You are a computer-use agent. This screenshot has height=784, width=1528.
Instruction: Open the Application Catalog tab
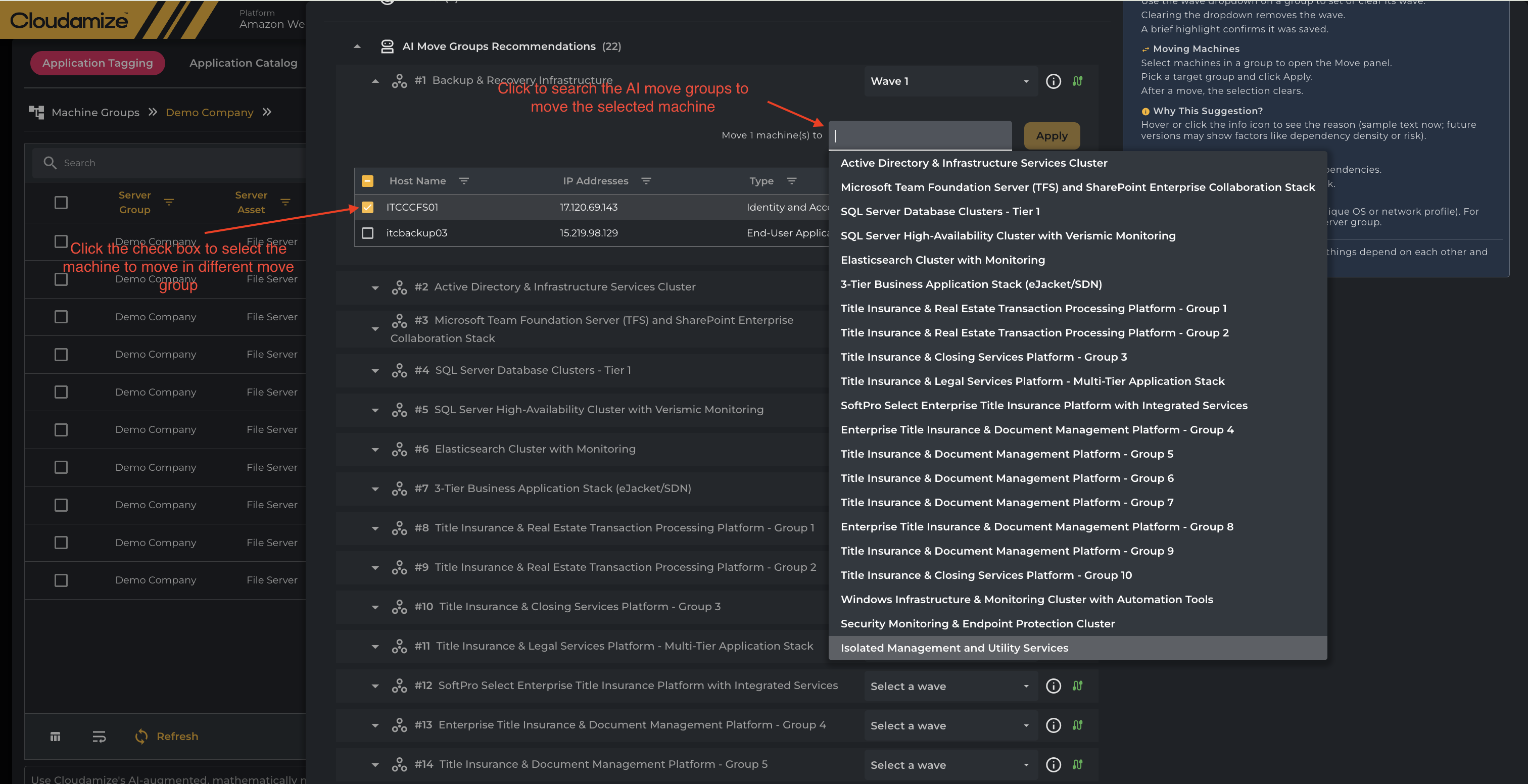[x=243, y=63]
